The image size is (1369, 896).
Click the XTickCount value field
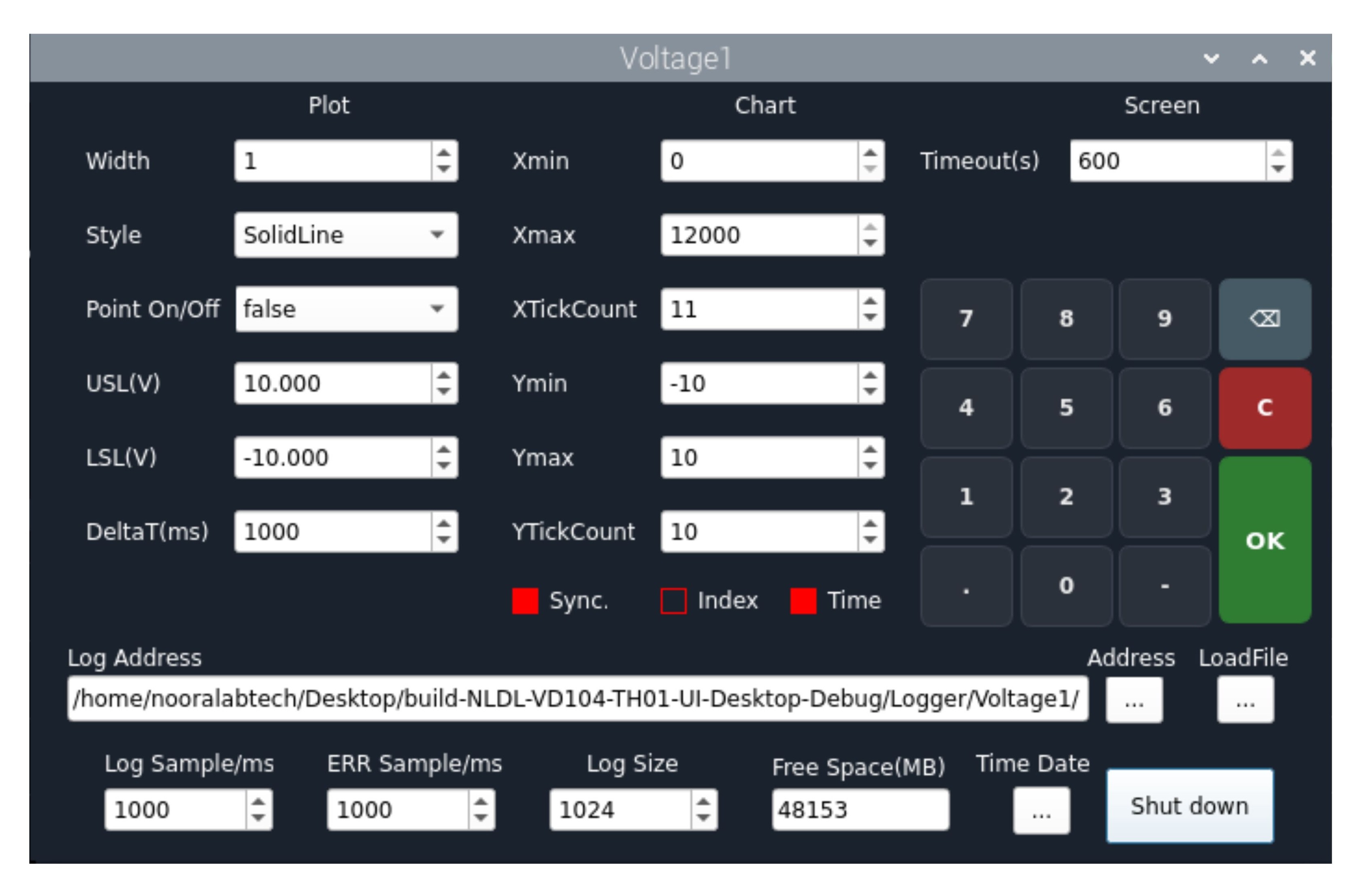pyautogui.click(x=759, y=309)
